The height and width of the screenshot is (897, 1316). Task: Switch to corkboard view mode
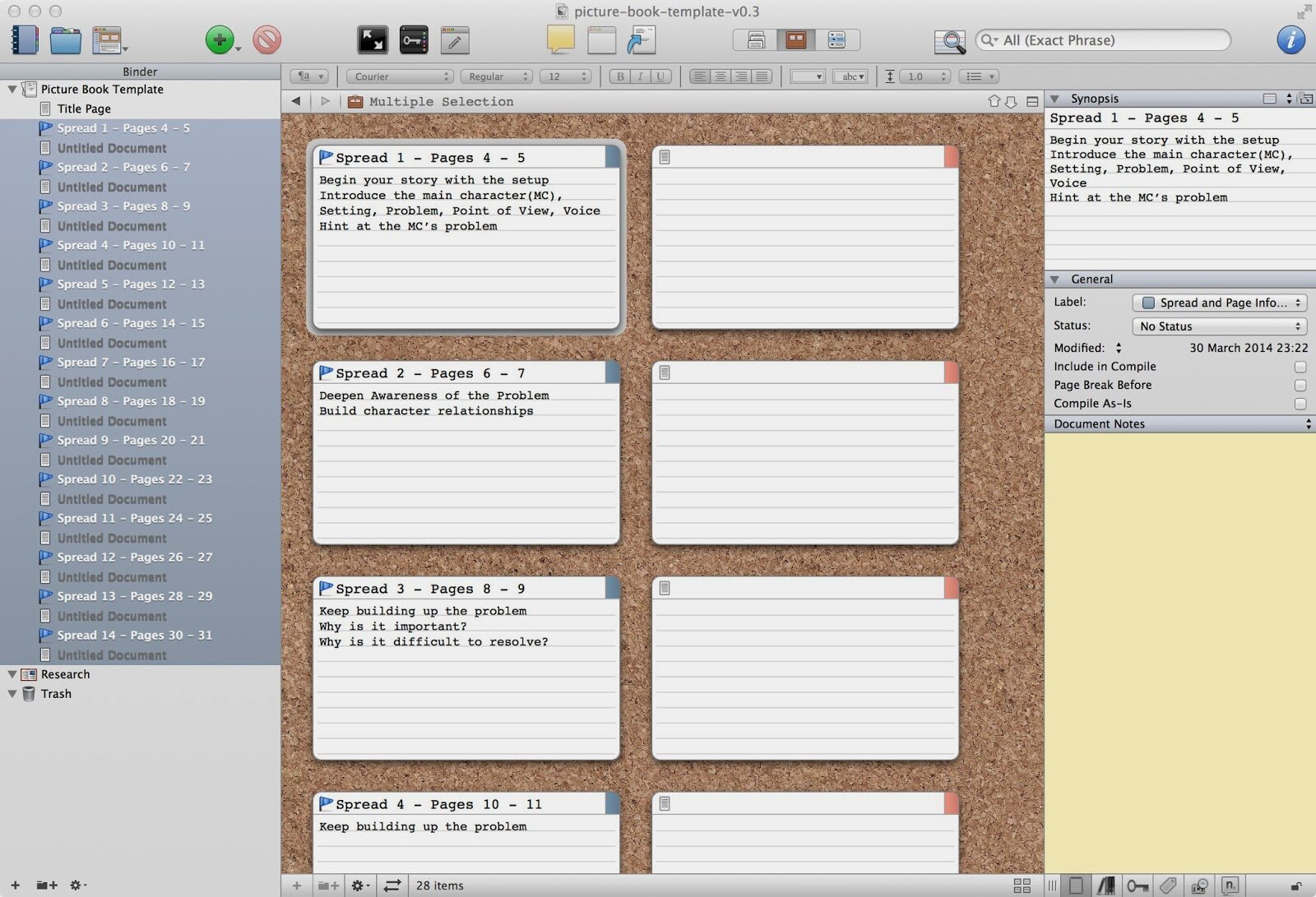(x=795, y=39)
